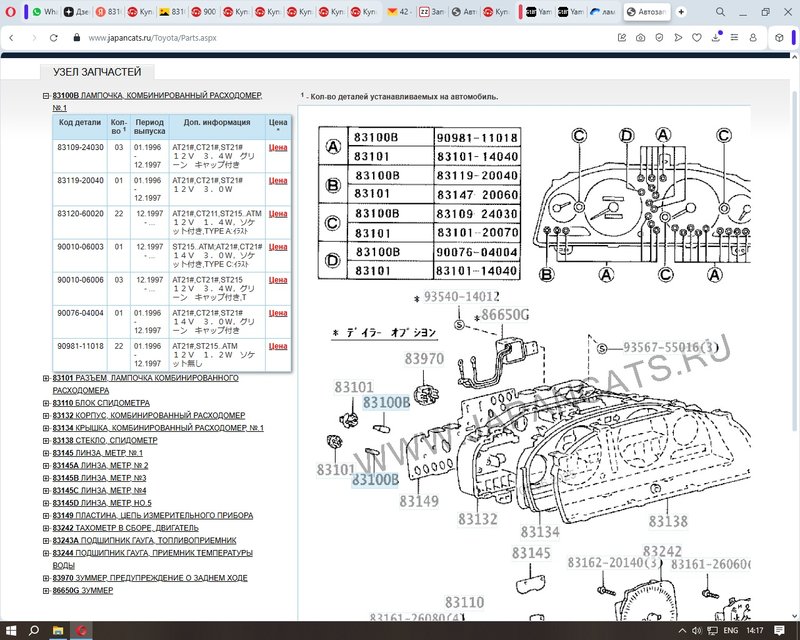Expand the 83242 ТАХОМЕТР В СБОРЕ node
The image size is (800, 640).
(x=46, y=528)
